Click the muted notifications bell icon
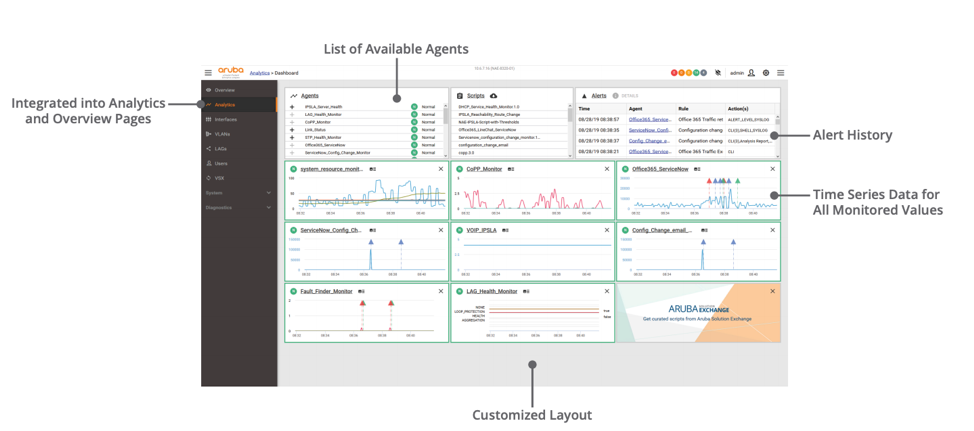 (718, 73)
